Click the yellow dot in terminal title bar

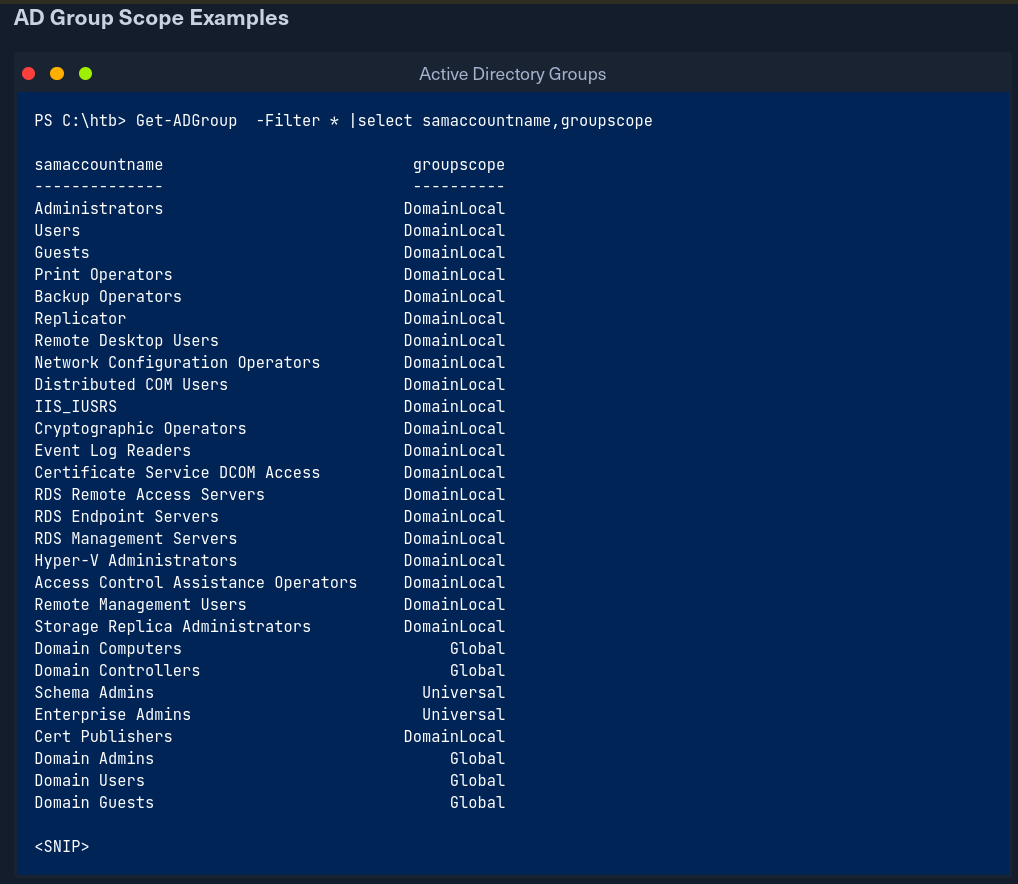[x=57, y=74]
